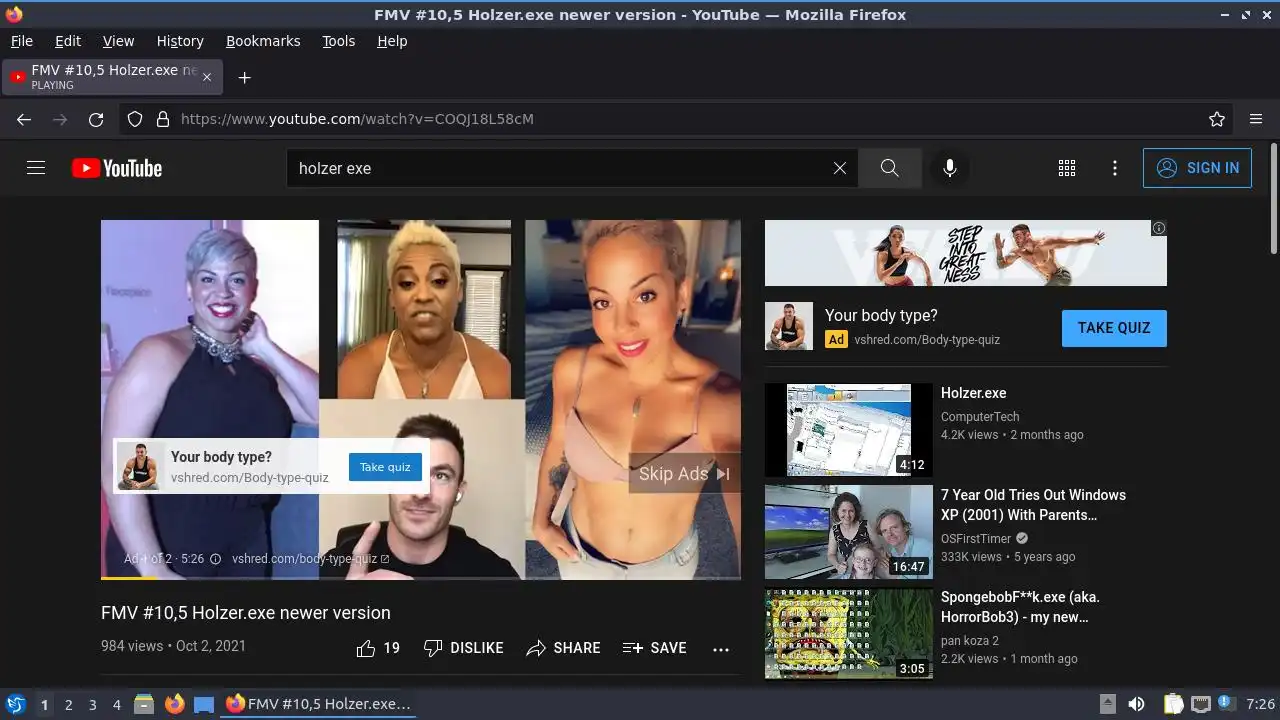
Task: Show site security padlock info
Action: tap(163, 119)
